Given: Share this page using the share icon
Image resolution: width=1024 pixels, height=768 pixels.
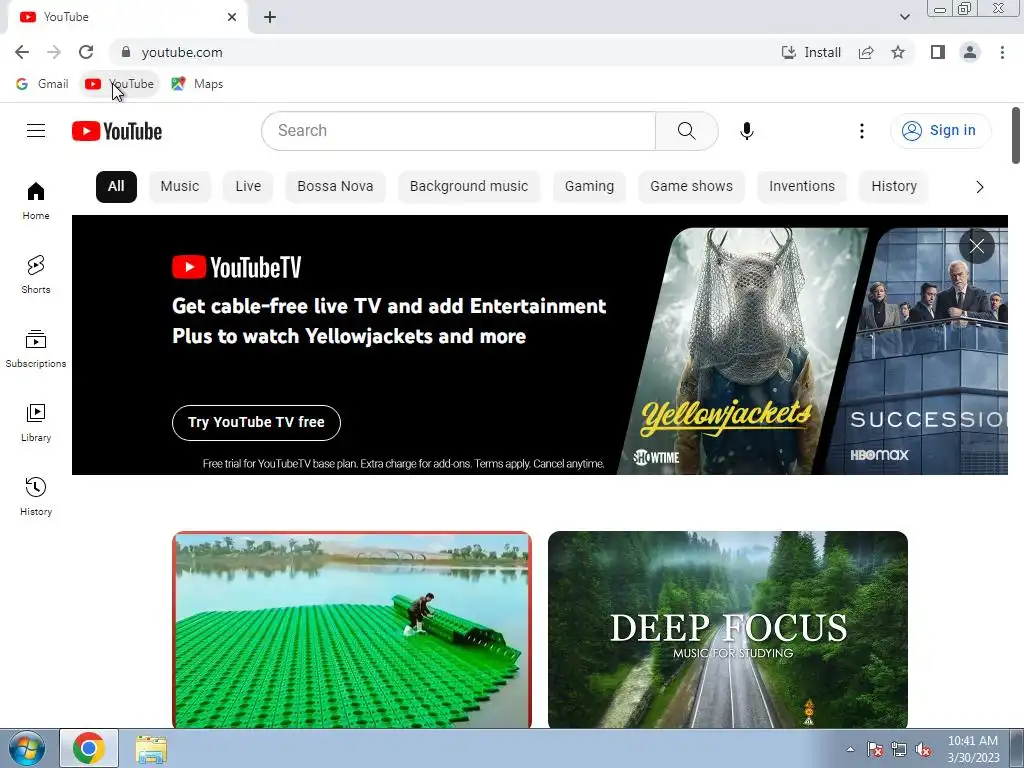Looking at the screenshot, I should [866, 52].
